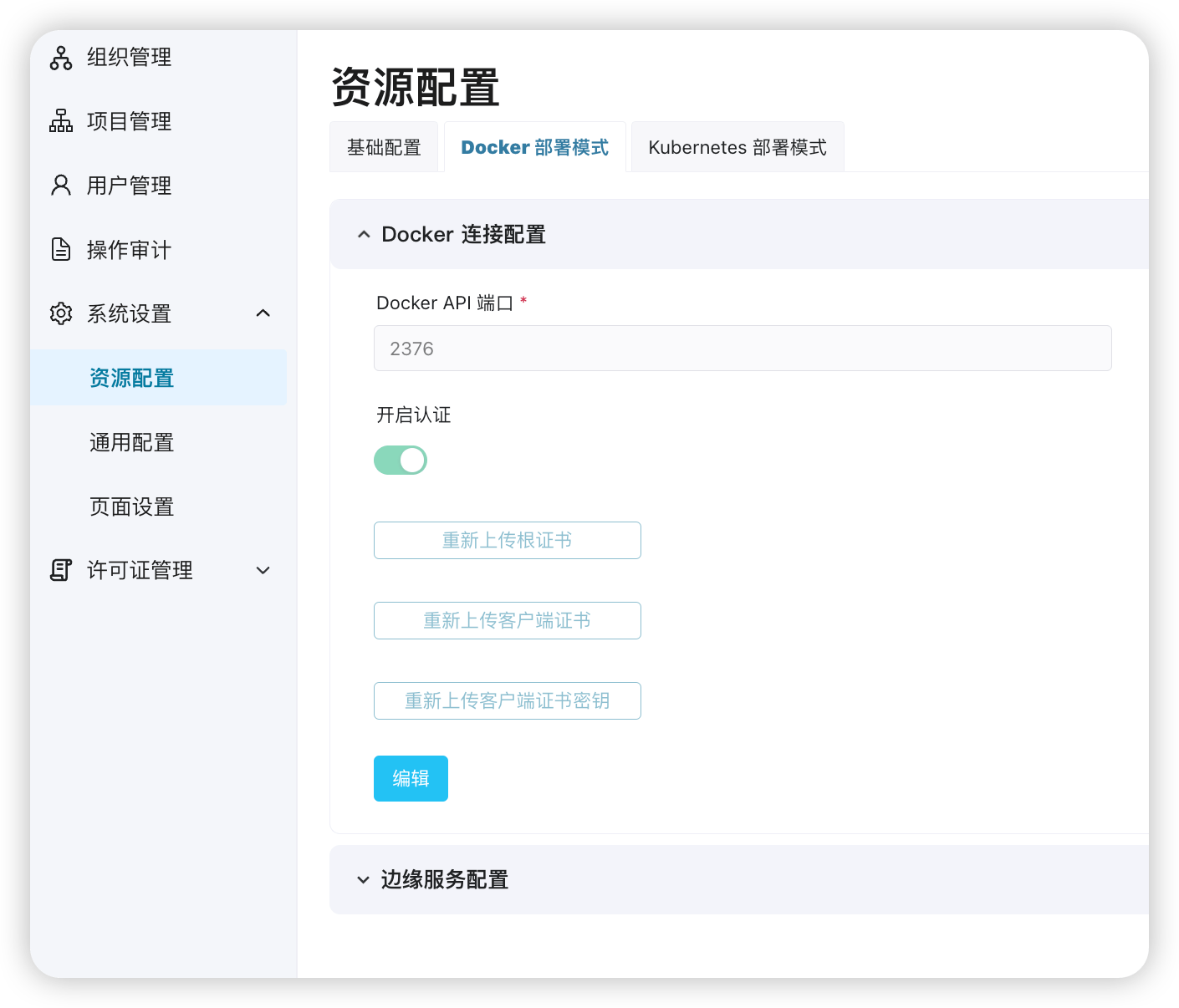Viewport: 1179px width, 1008px height.
Task: Click the Docker API port input field
Action: (x=742, y=349)
